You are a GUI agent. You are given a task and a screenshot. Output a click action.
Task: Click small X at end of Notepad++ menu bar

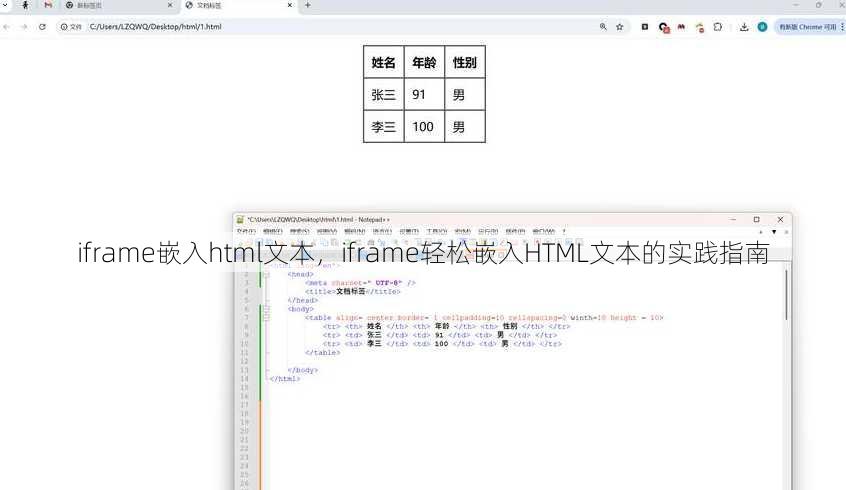click(786, 232)
